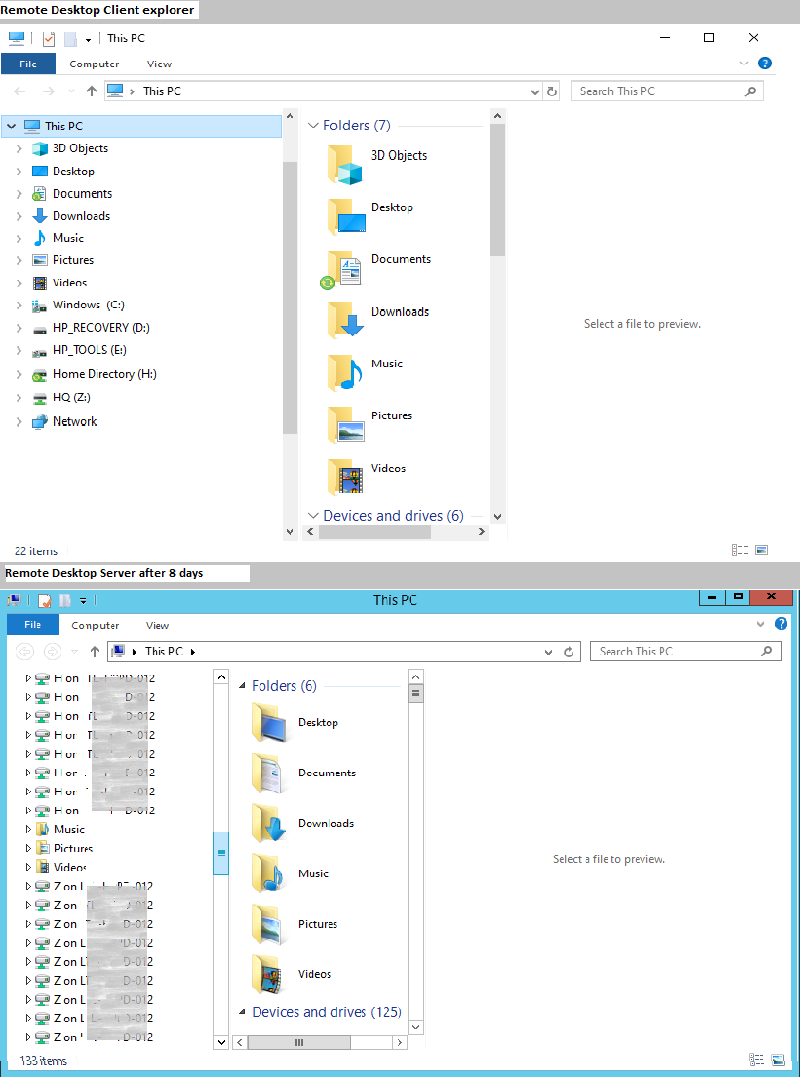
Task: Open Downloads folder icon in server content pane
Action: [269, 823]
